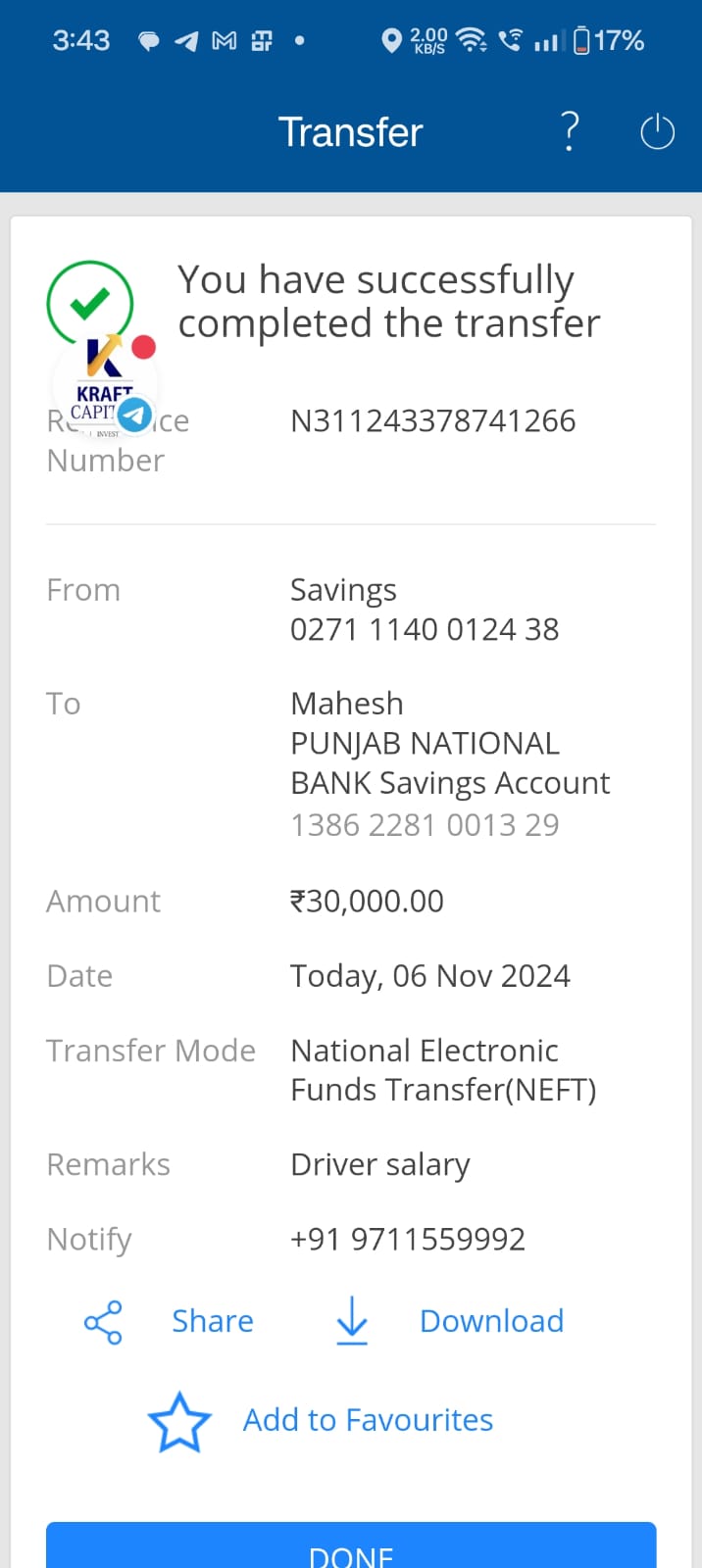
Task: Tap the help question mark icon
Action: (x=570, y=131)
